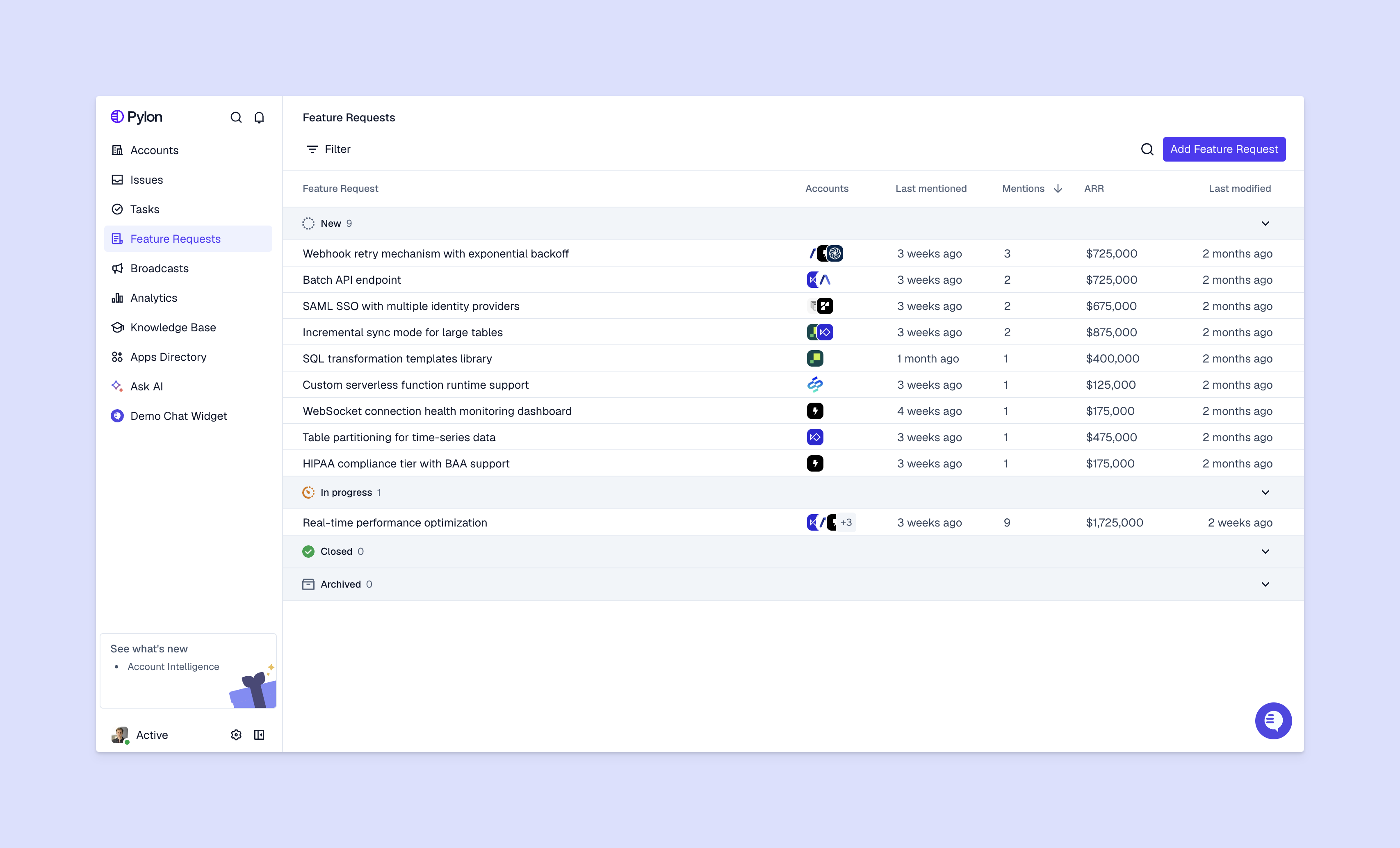Collapse the New group chevron
Screen dimensions: 1400x848
pos(1265,223)
